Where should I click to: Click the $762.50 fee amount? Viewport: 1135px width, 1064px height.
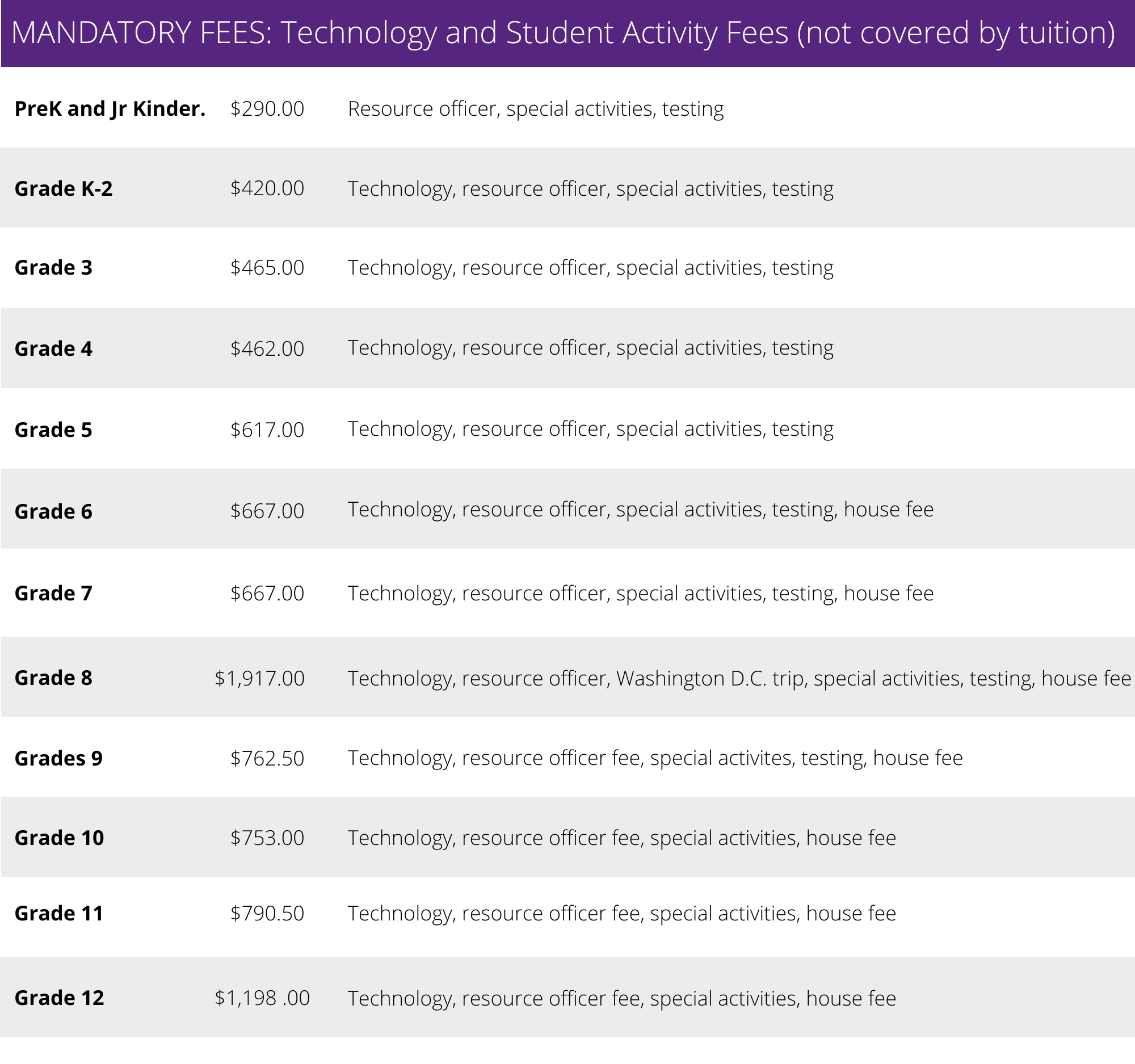[267, 759]
